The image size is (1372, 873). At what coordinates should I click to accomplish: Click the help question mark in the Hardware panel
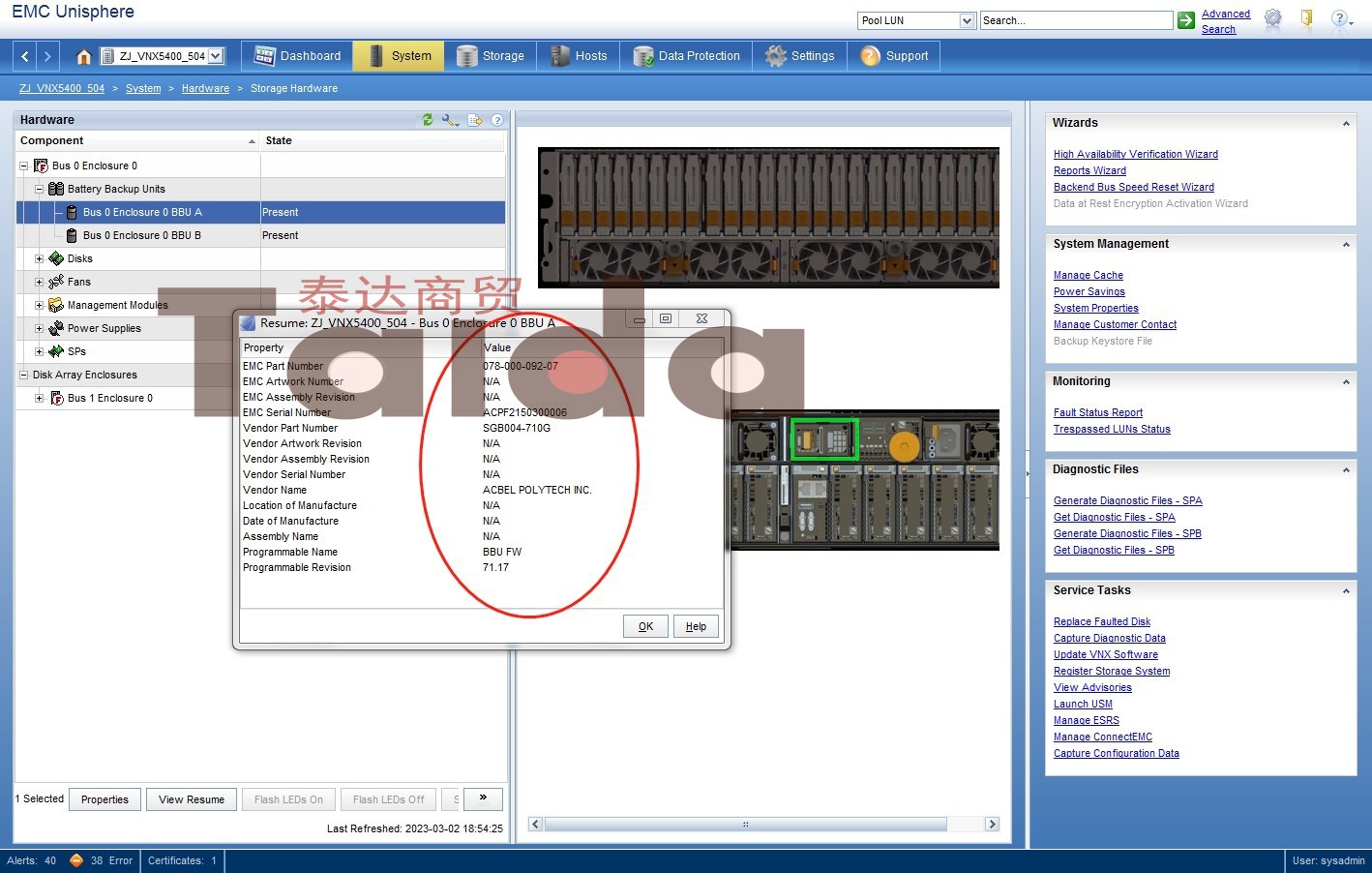click(497, 120)
